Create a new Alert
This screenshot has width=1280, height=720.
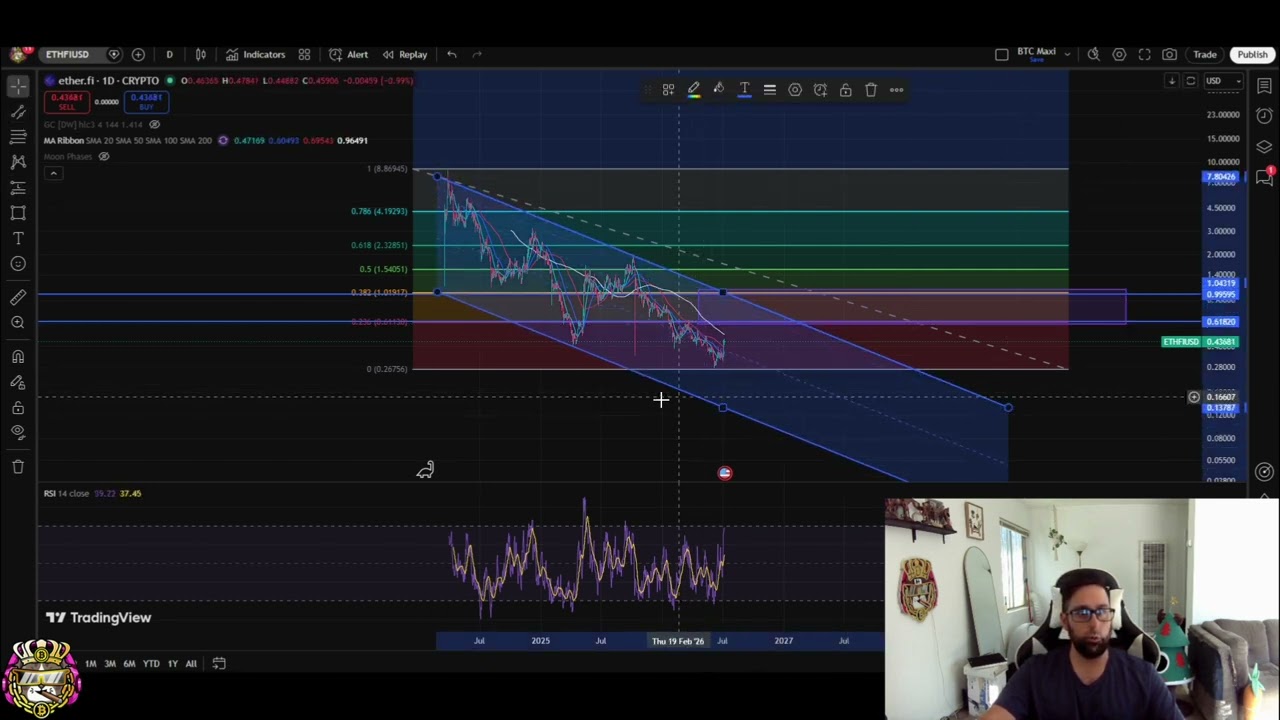coord(348,54)
